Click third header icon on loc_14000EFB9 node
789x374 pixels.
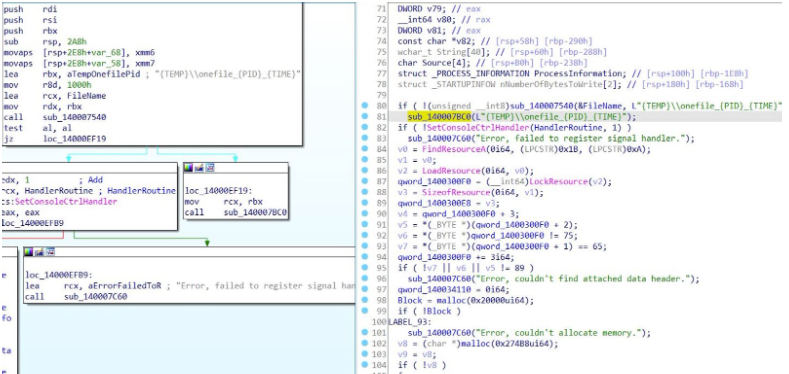tap(50, 252)
